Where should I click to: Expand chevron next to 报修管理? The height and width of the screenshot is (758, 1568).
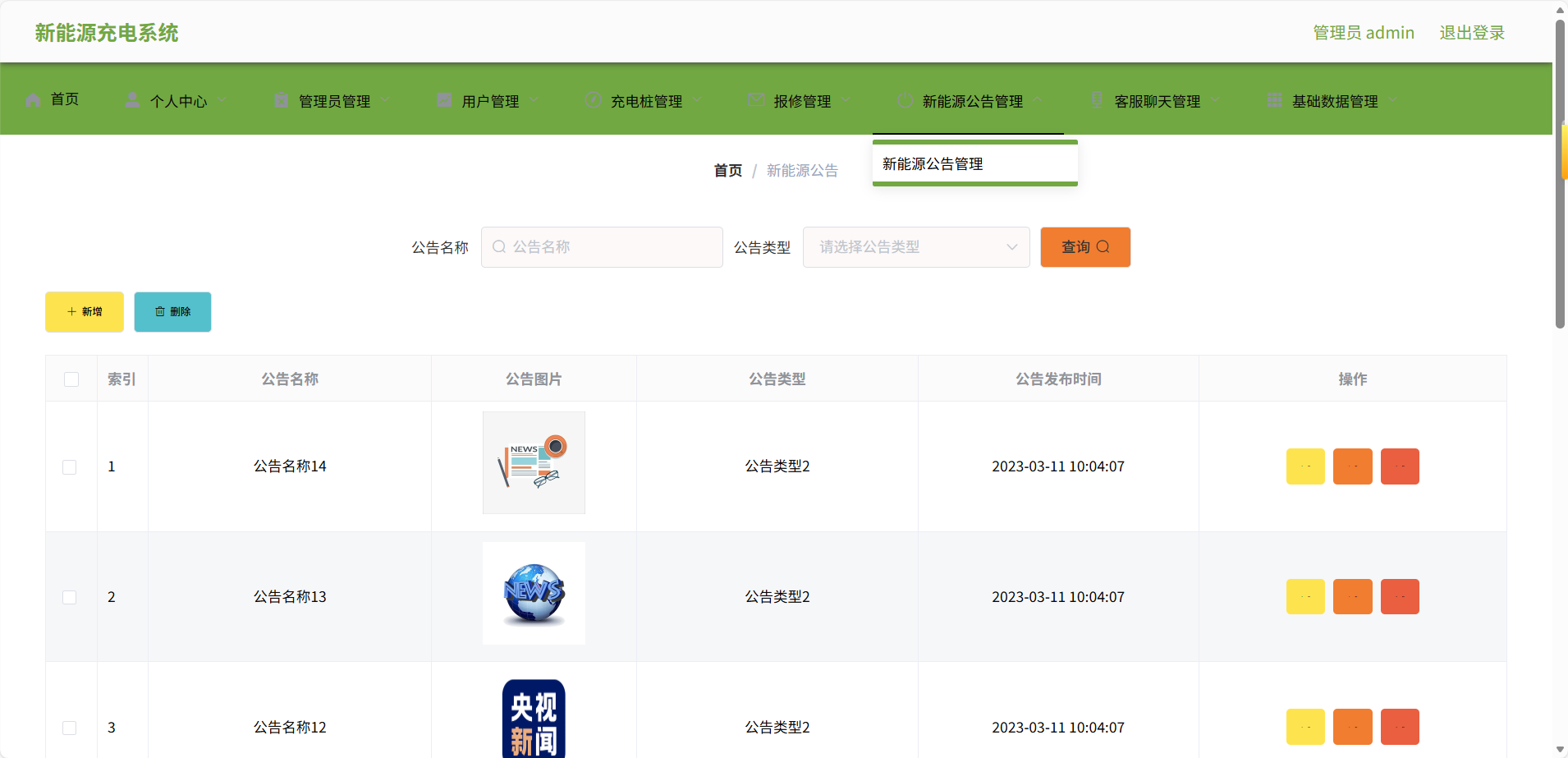pos(846,100)
